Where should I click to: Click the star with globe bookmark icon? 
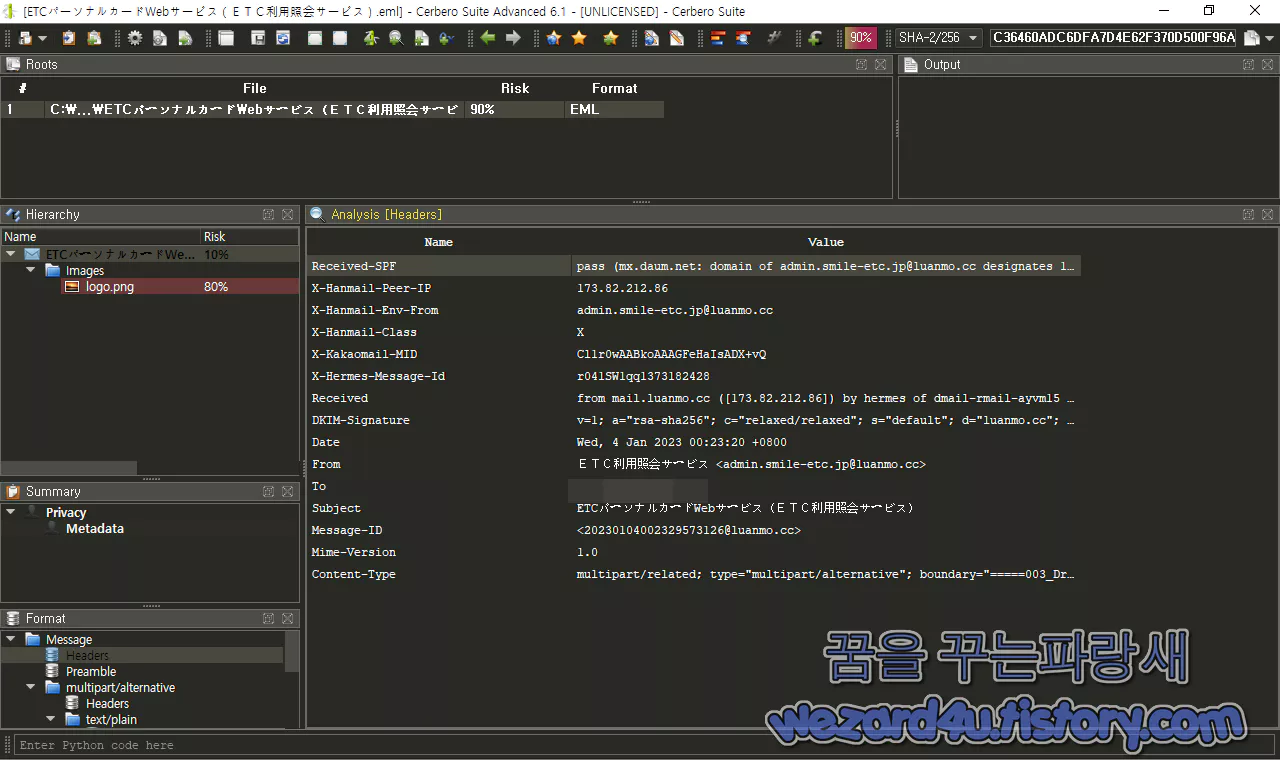coord(554,38)
